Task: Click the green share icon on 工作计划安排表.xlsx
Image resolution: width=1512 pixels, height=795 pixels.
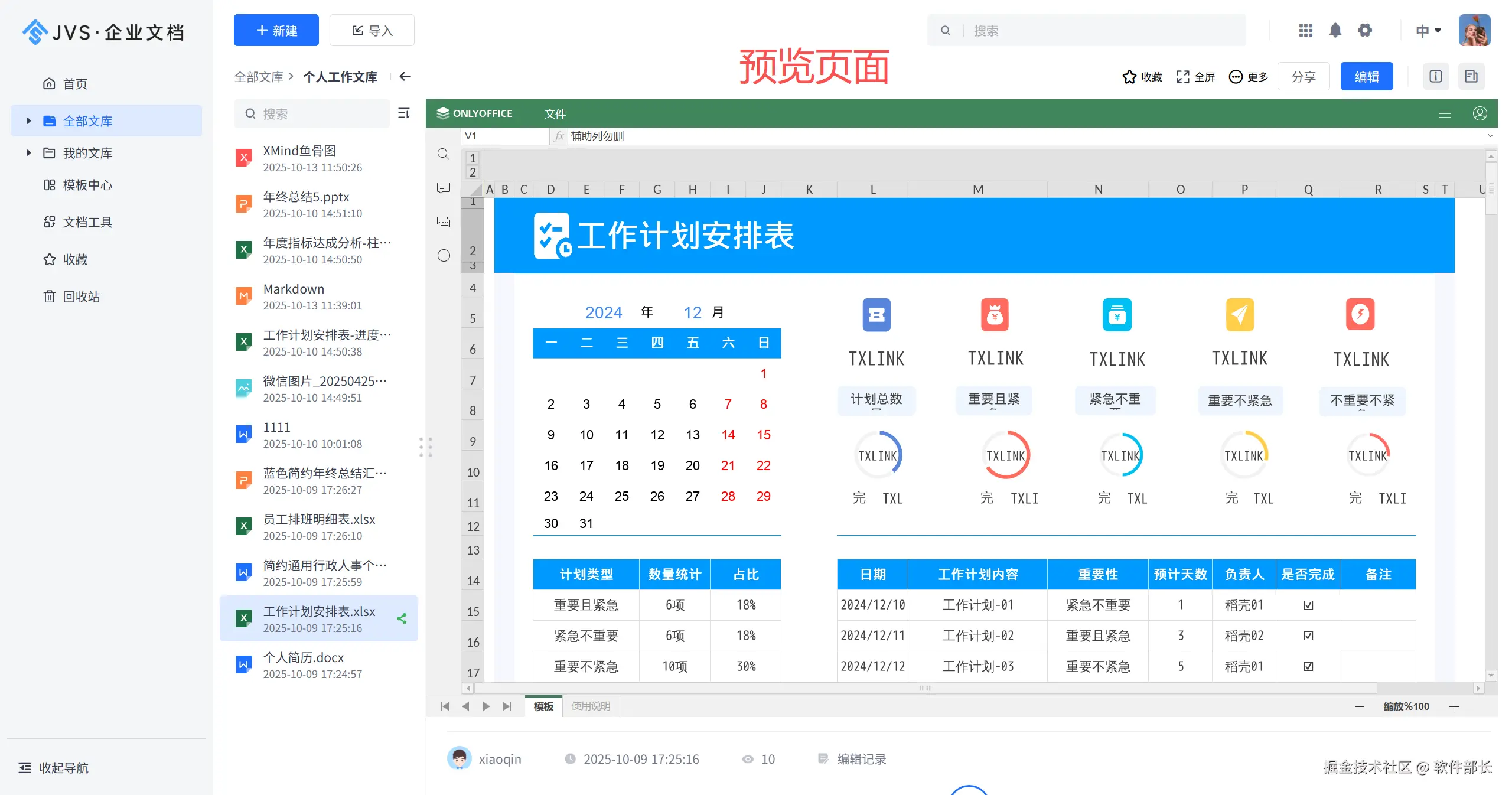Action: point(402,618)
